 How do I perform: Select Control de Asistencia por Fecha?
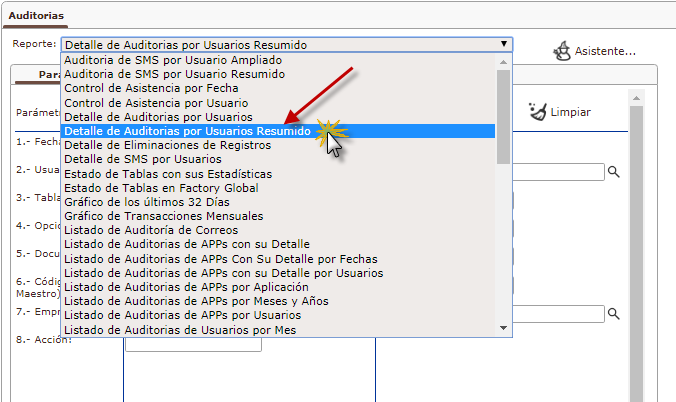pos(151,88)
